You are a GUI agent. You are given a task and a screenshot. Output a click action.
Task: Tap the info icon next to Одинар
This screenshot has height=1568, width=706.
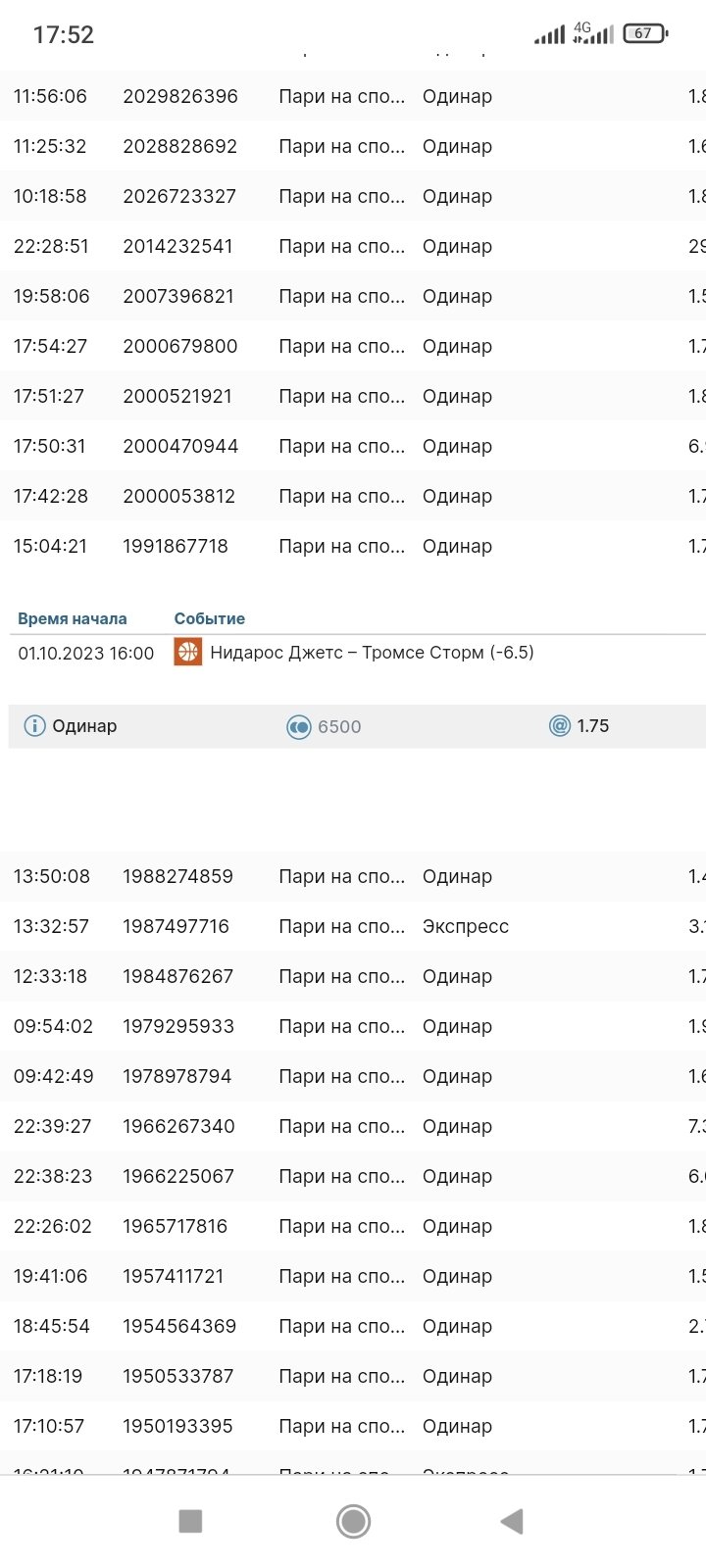[34, 726]
